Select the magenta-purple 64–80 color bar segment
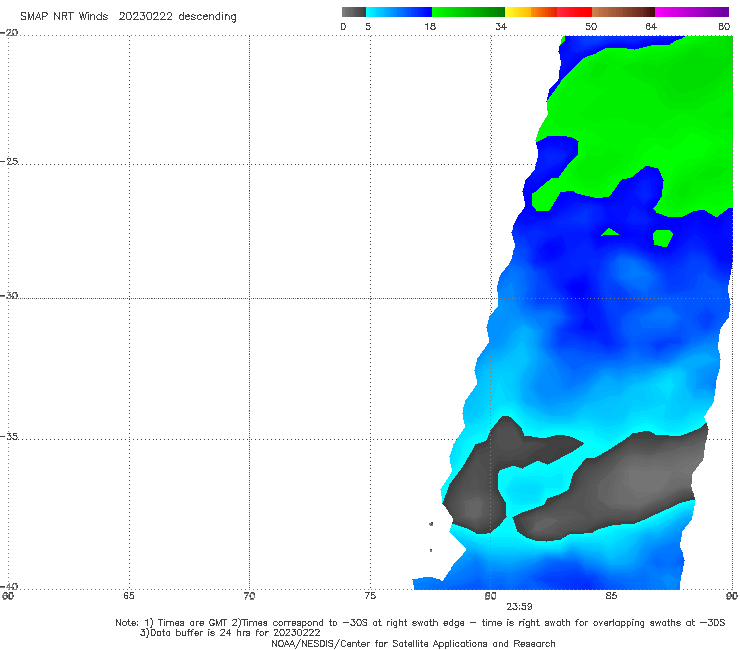 pos(692,12)
